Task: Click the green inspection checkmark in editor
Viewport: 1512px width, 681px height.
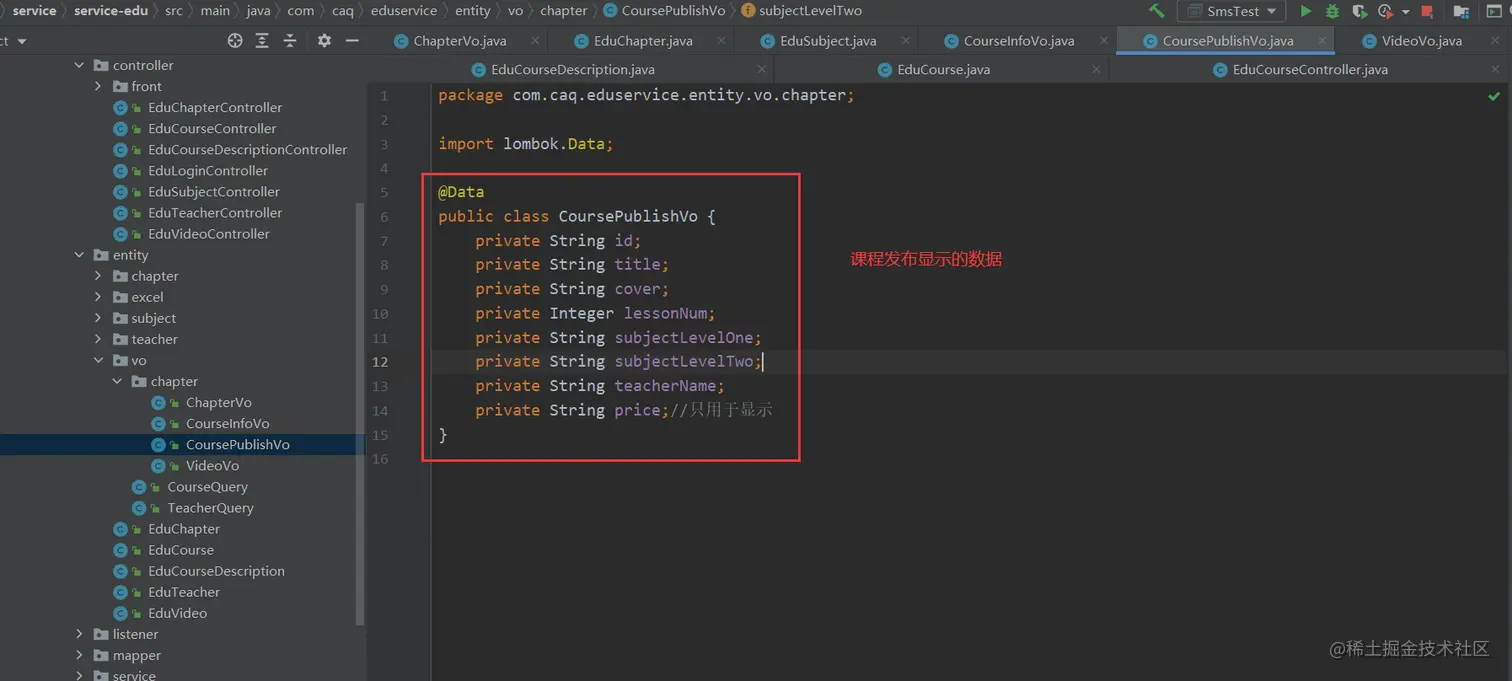Action: (1494, 96)
